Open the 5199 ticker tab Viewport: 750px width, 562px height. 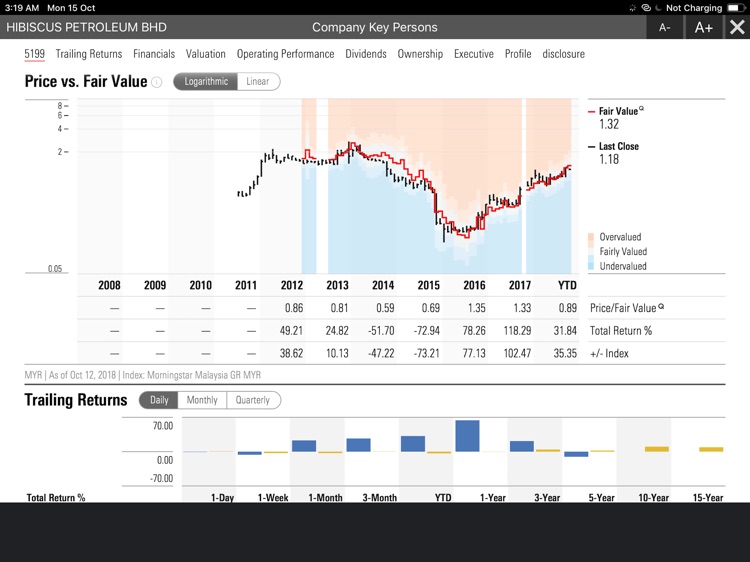point(34,54)
